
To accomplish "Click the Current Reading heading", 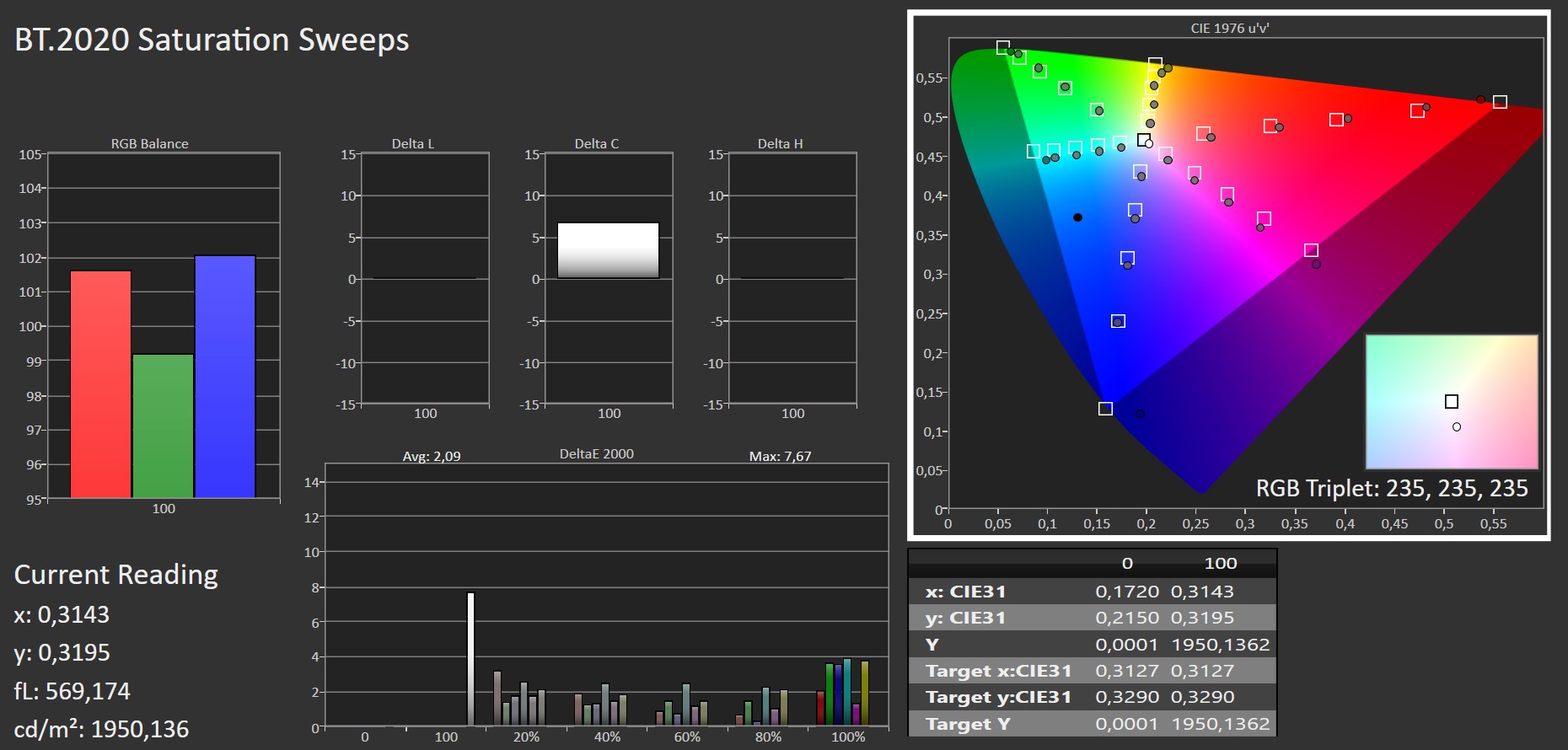I will pyautogui.click(x=116, y=575).
